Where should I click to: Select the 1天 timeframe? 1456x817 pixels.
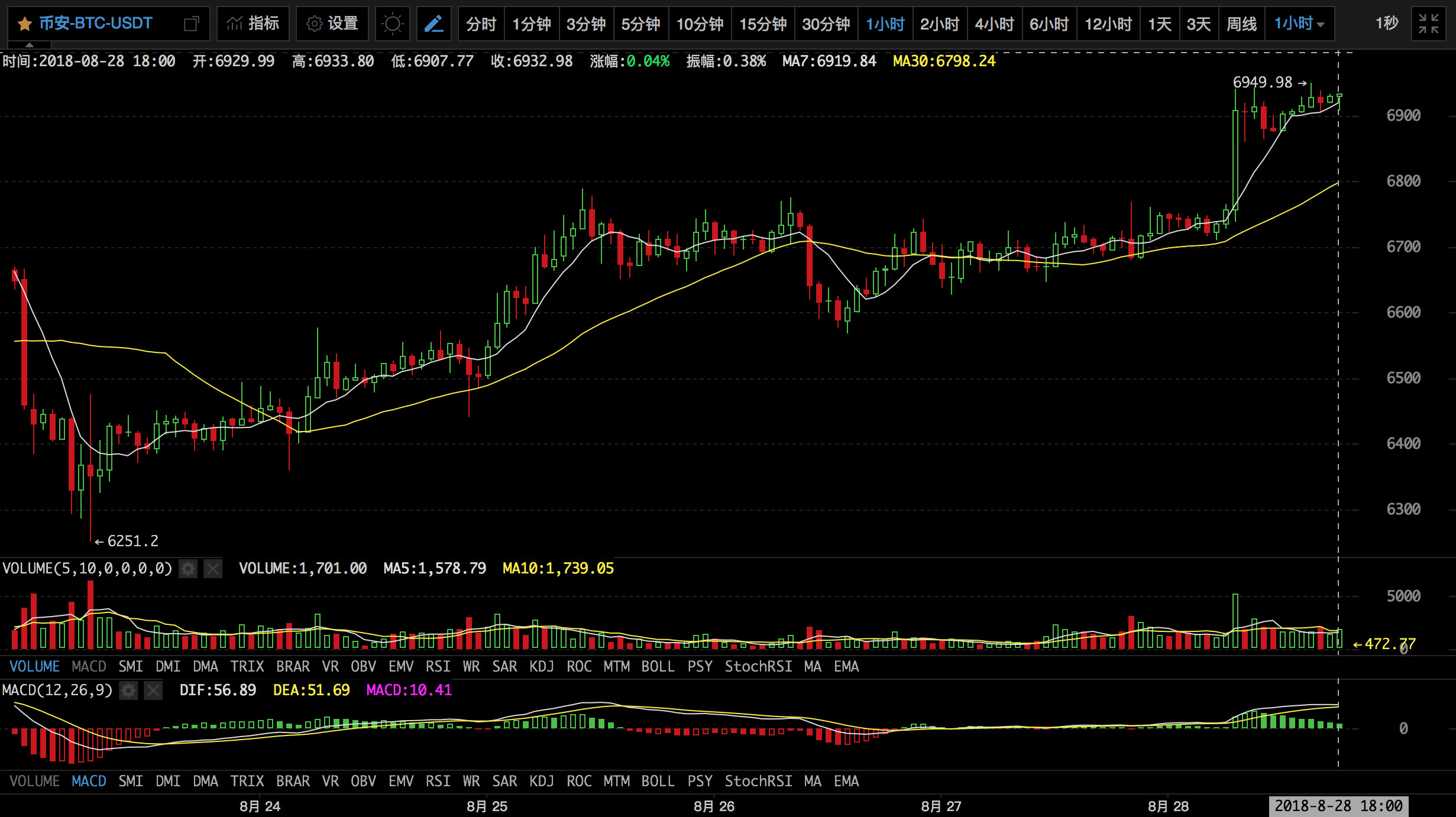pos(1160,24)
